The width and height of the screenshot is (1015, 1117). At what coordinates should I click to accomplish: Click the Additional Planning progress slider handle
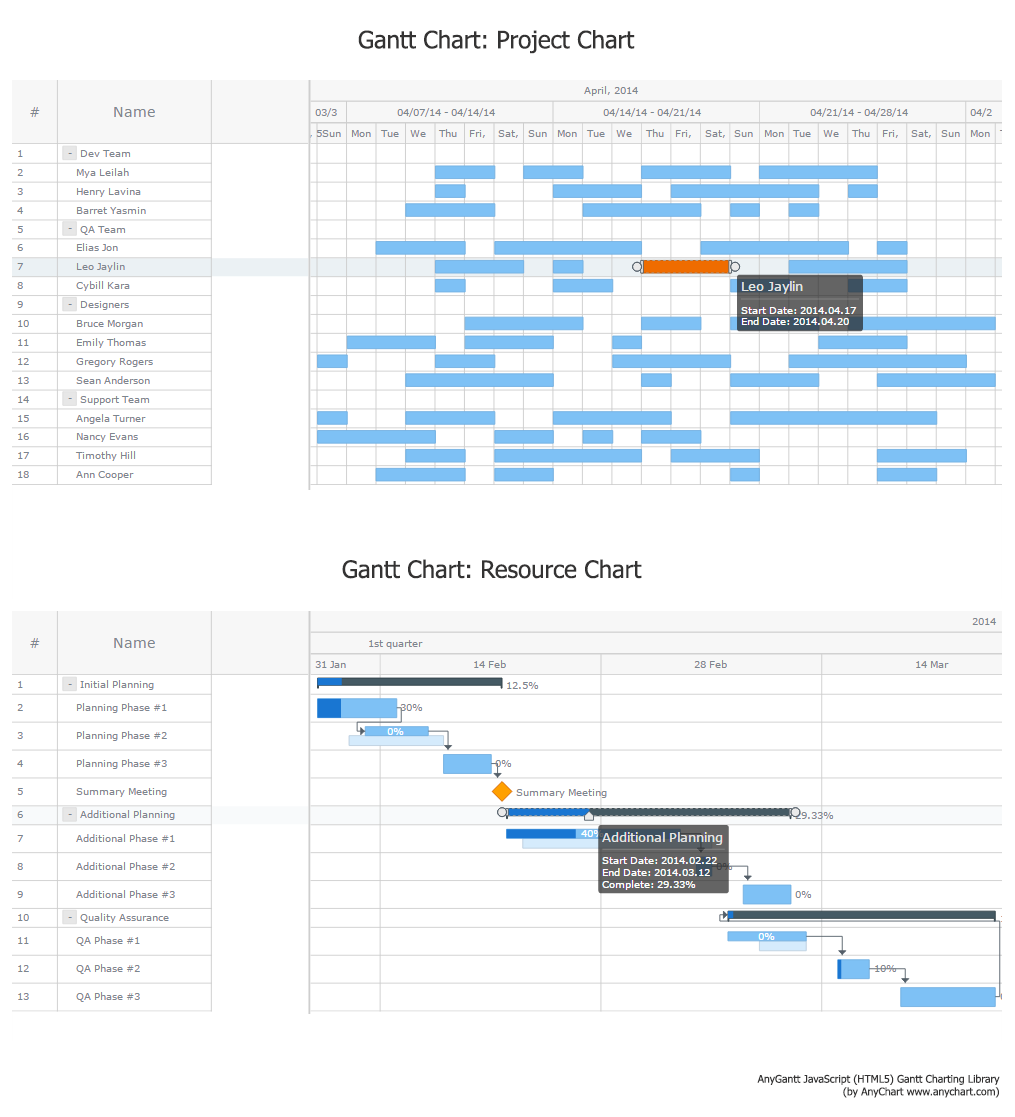(x=589, y=817)
